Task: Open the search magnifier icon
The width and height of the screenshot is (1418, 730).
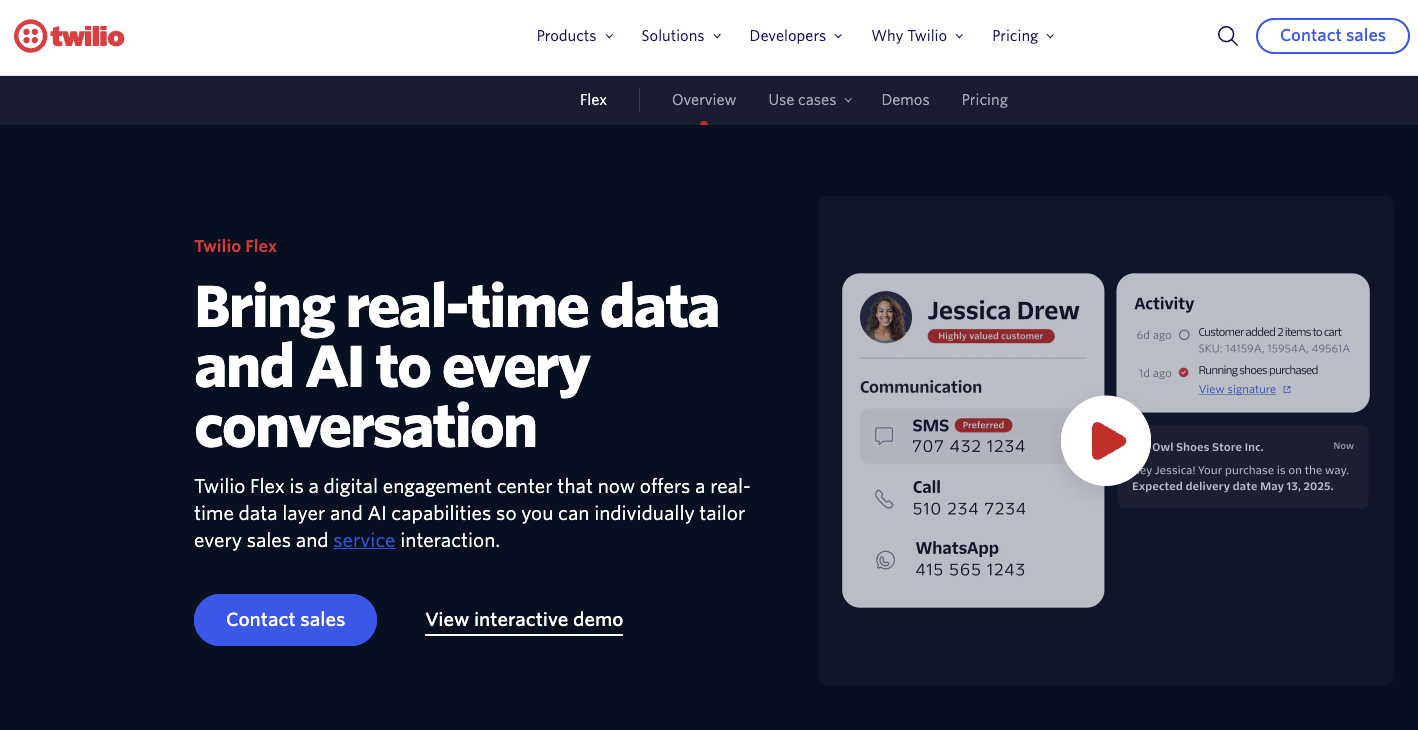Action: (x=1227, y=36)
